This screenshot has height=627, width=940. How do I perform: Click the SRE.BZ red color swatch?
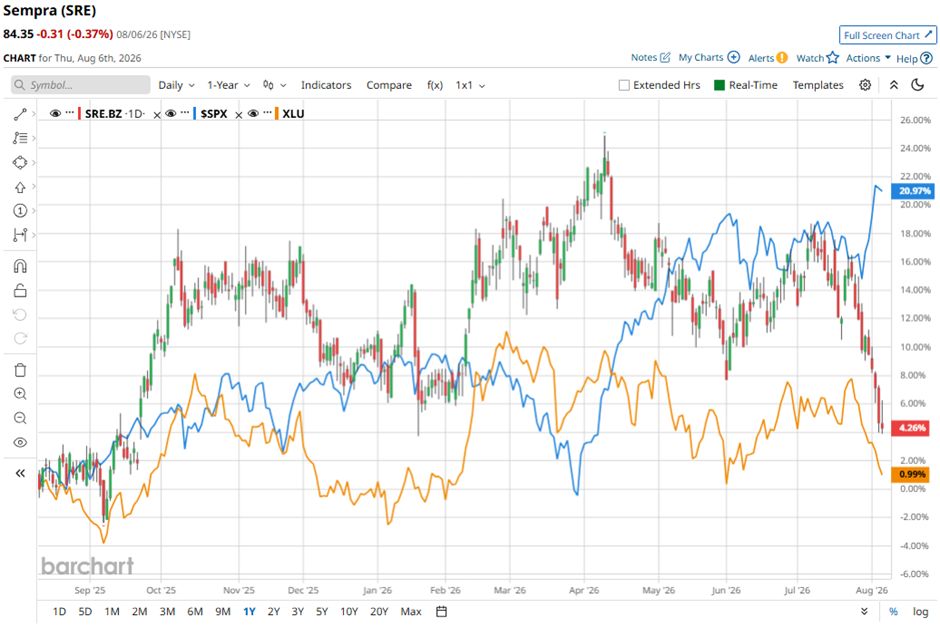click(80, 113)
